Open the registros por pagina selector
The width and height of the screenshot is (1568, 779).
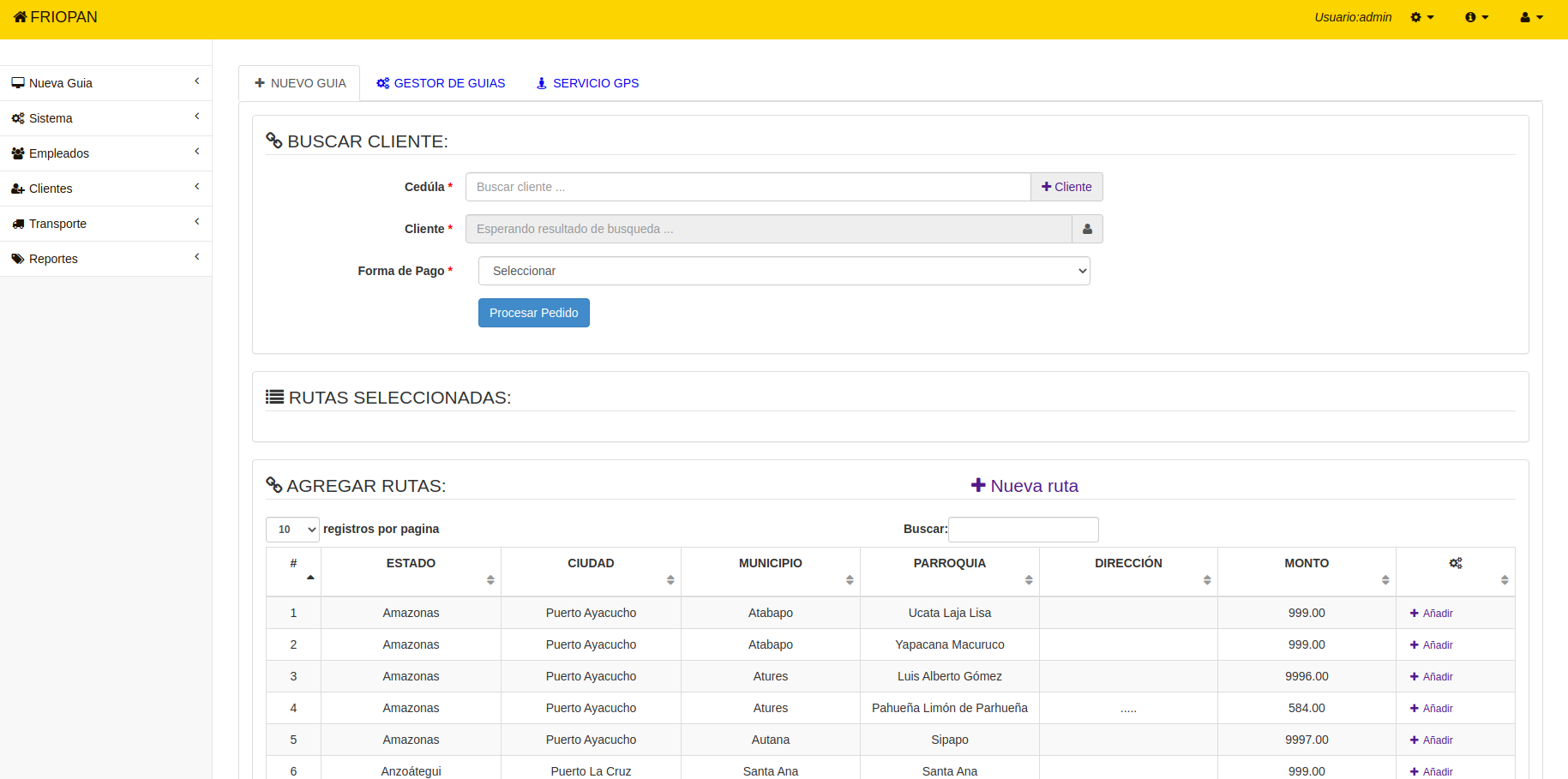click(x=292, y=530)
